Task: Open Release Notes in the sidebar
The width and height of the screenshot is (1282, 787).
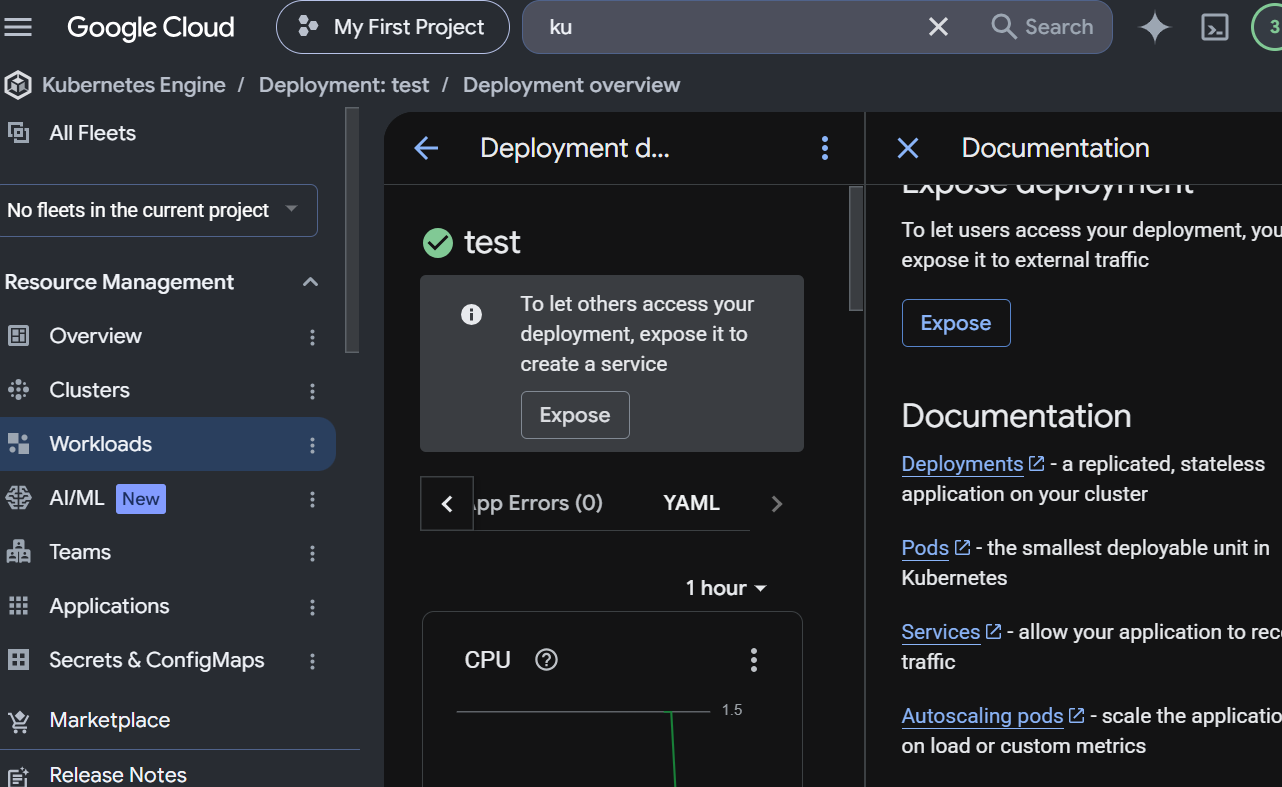Action: click(118, 774)
